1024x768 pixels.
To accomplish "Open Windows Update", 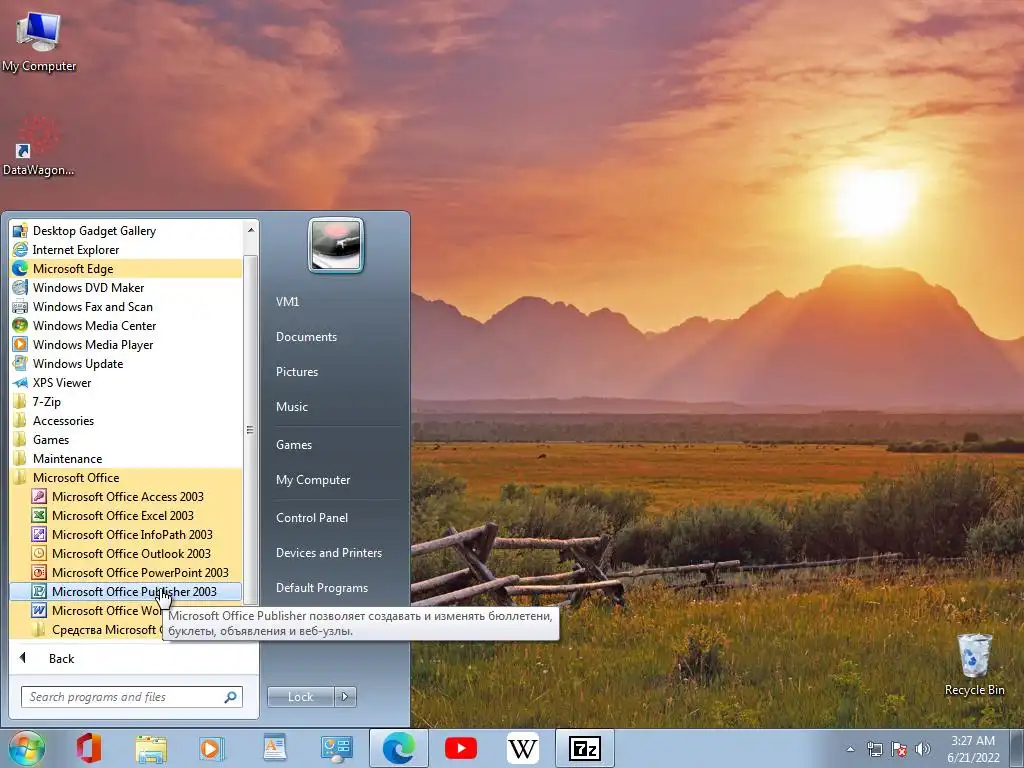I will [x=126, y=363].
